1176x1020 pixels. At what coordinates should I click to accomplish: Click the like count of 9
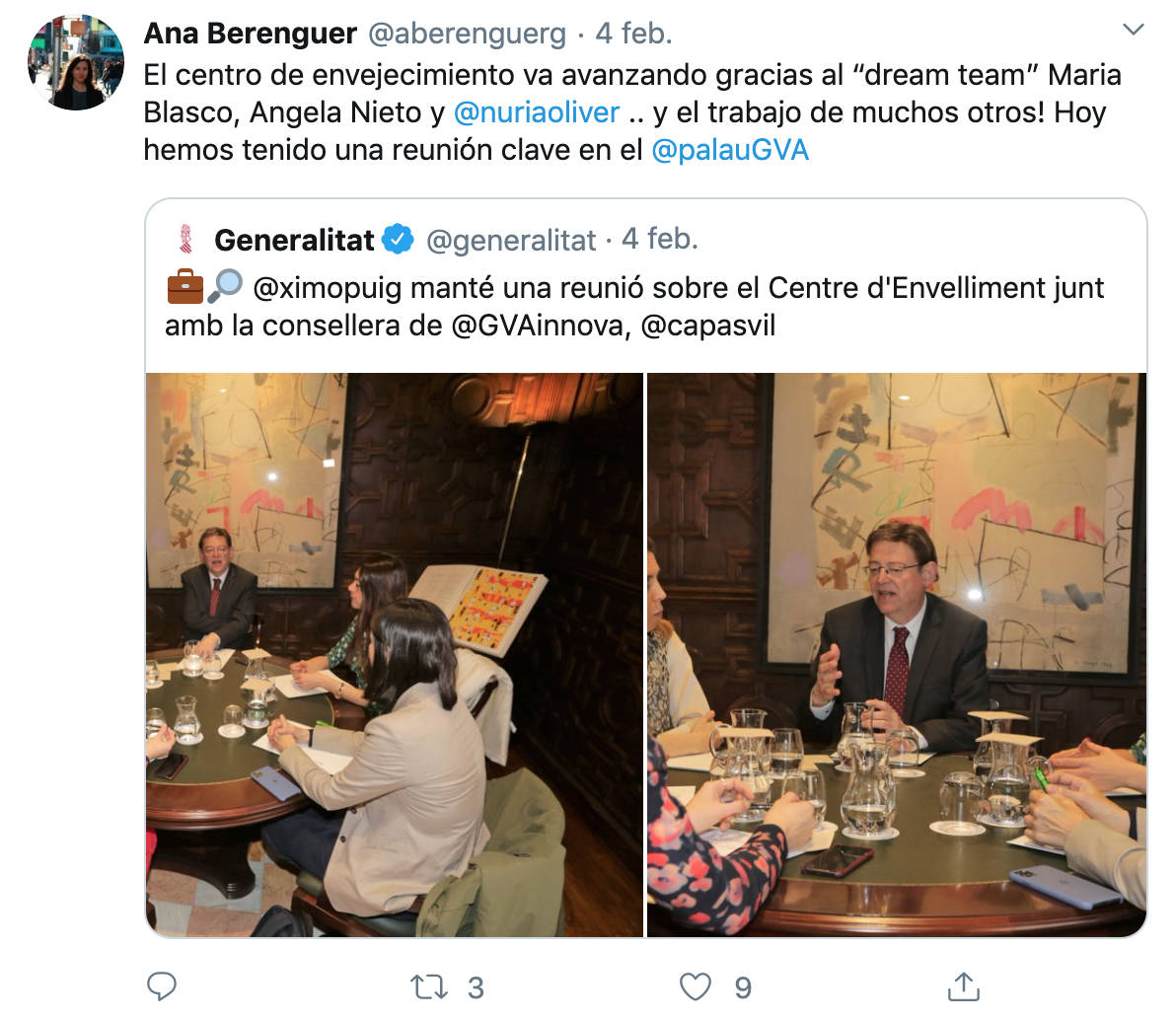(x=743, y=987)
